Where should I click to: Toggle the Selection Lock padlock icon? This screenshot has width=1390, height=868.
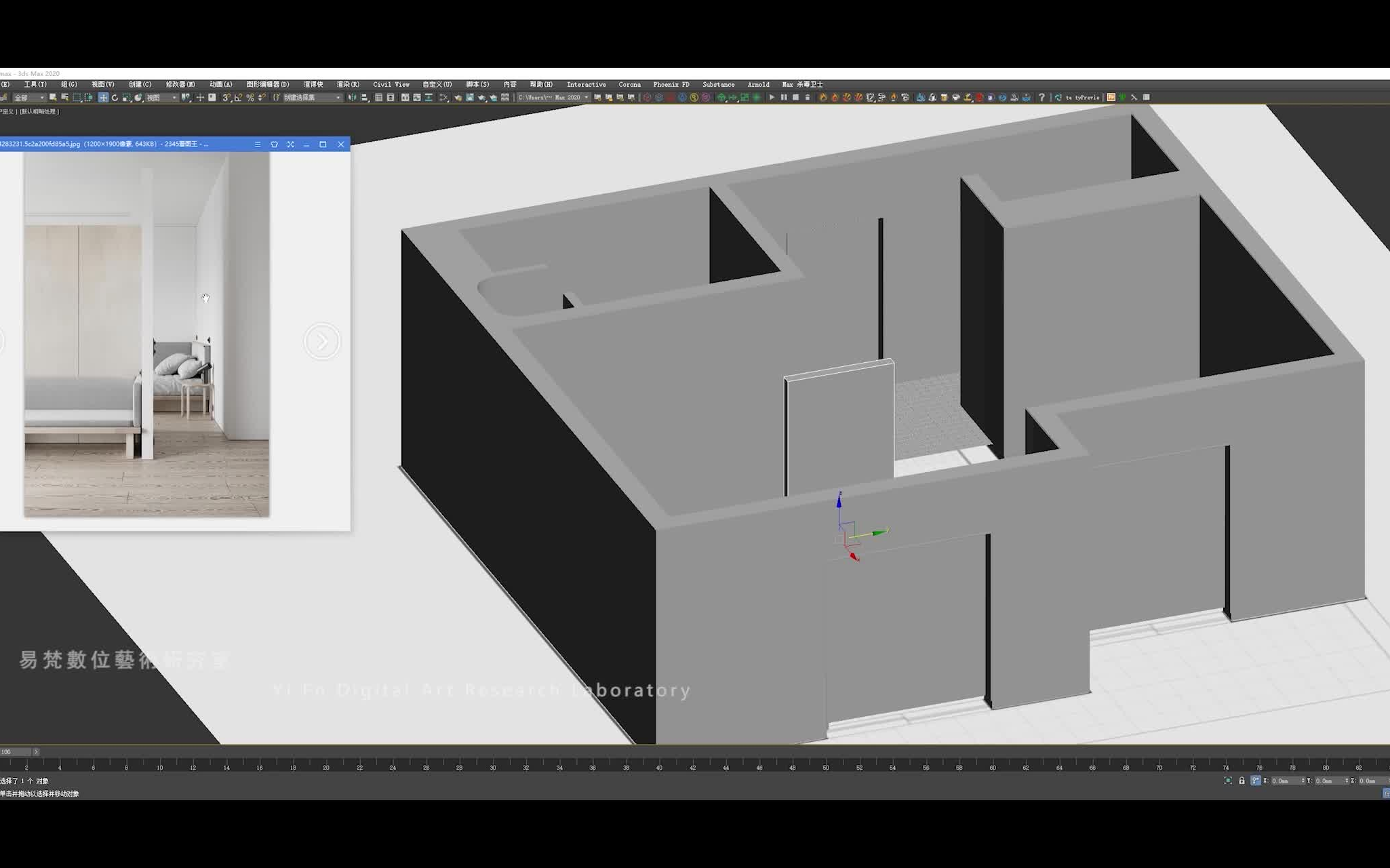click(1242, 781)
